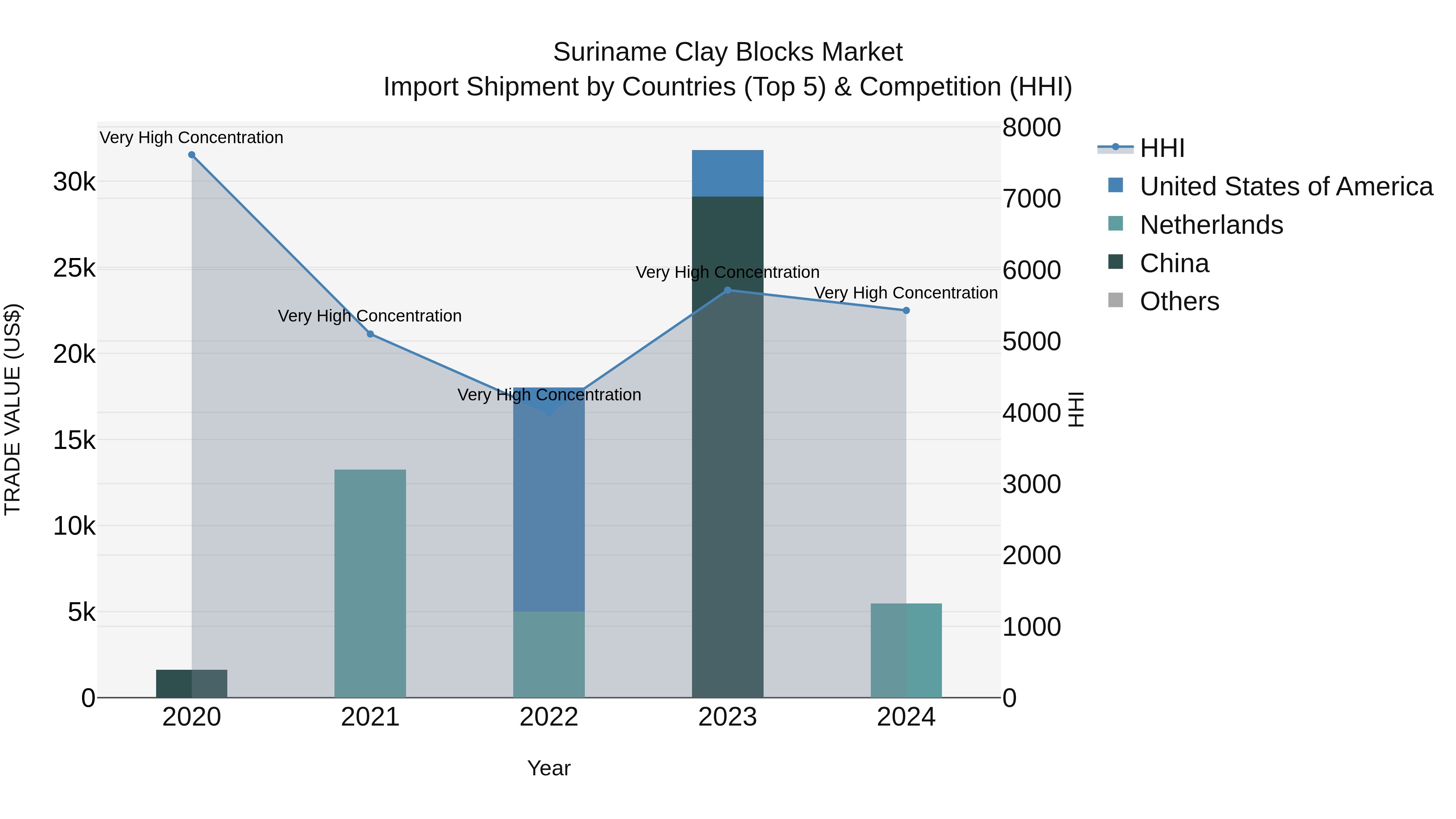Click the 2000 right axis tick
1456x819 pixels.
(x=1031, y=556)
